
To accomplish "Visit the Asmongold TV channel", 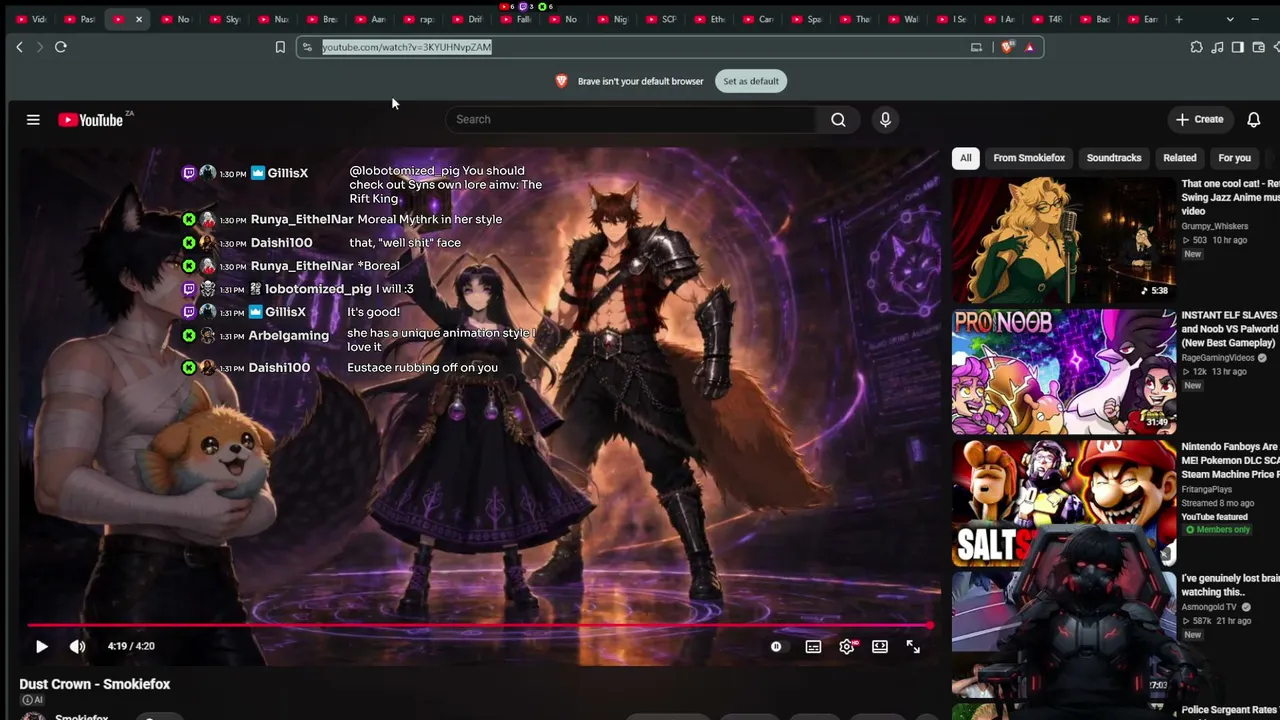I will tap(1210, 607).
